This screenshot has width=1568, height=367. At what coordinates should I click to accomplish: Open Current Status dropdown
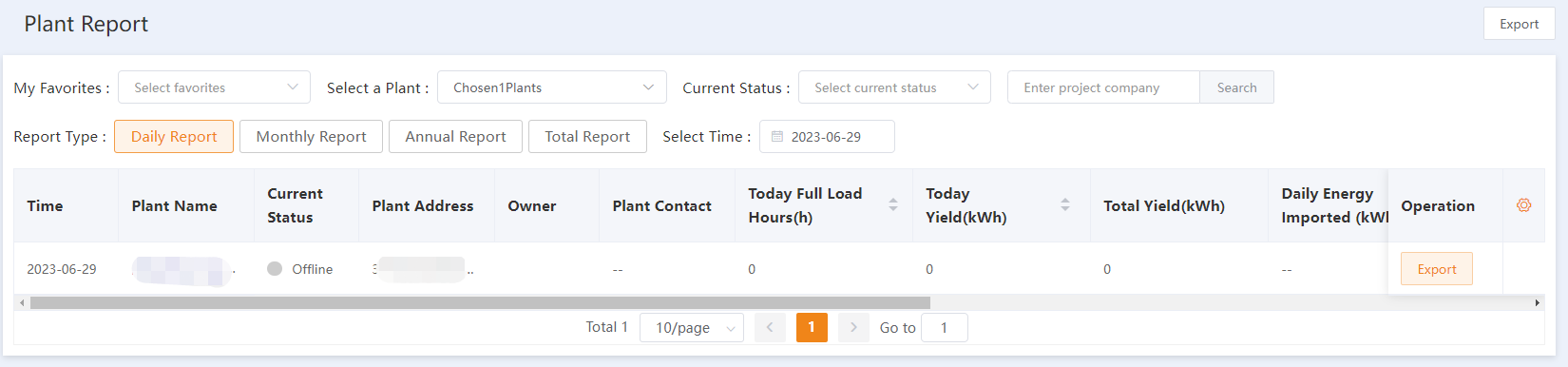[x=894, y=87]
